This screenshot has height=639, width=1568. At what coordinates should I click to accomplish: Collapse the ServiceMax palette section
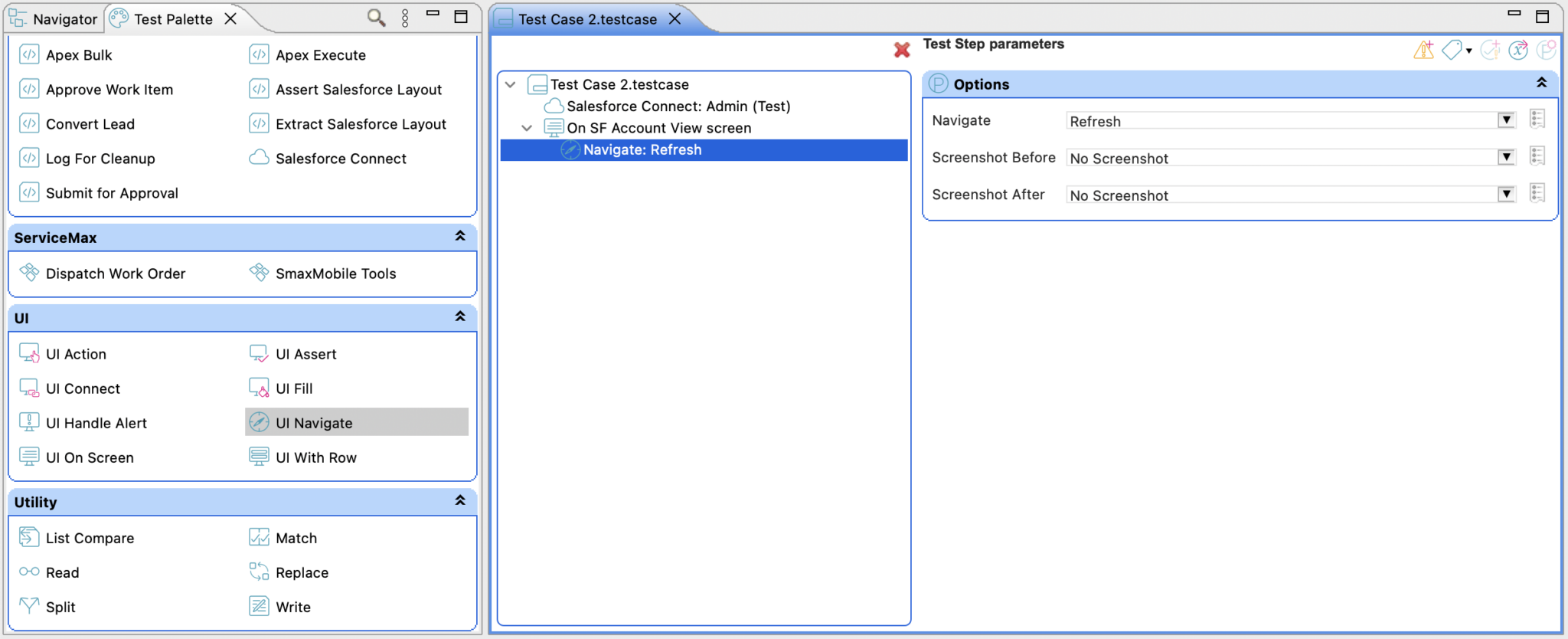click(x=460, y=236)
